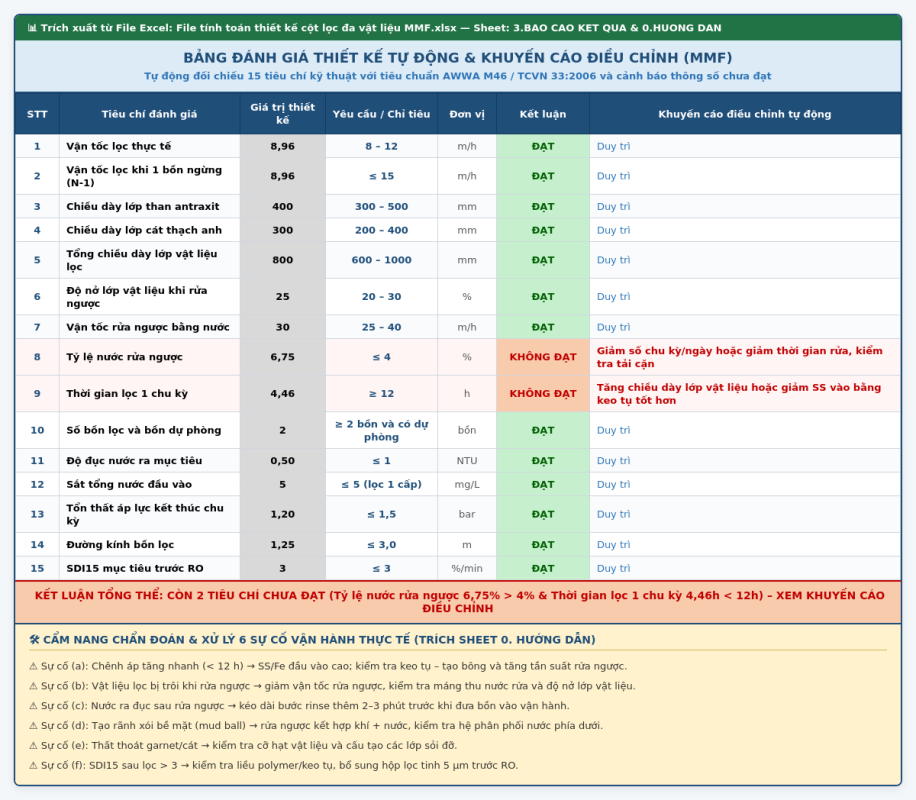Click the NTU unit cell
The width and height of the screenshot is (916, 800).
point(467,460)
